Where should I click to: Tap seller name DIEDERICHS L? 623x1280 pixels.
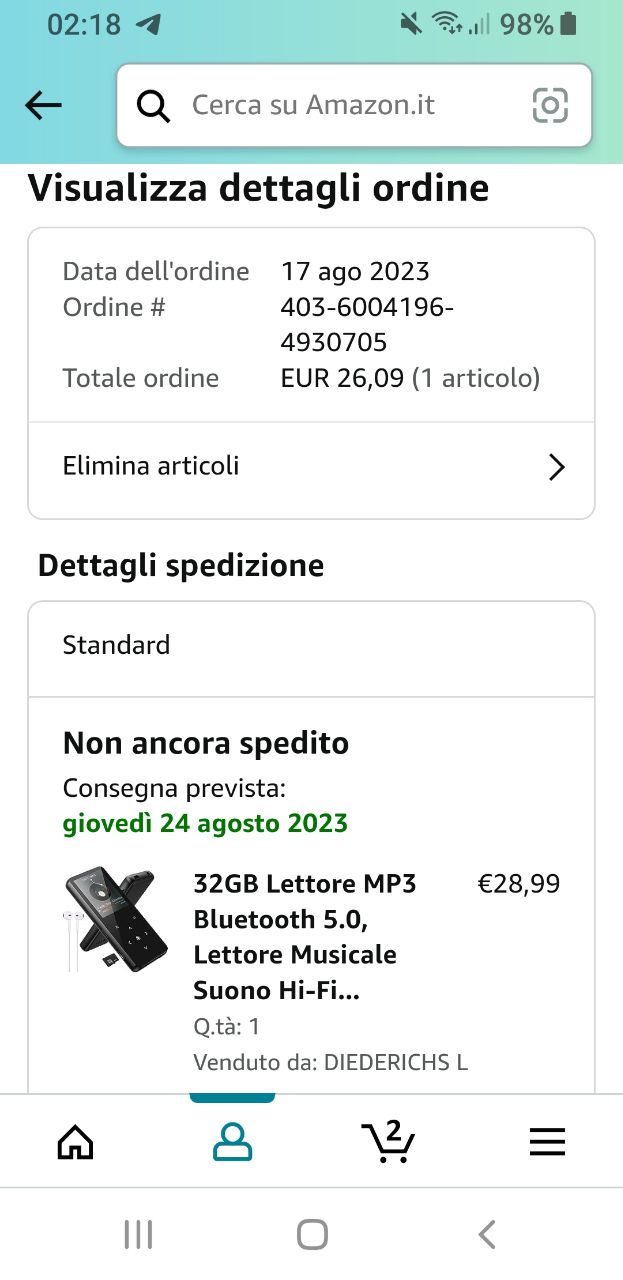pos(396,1062)
